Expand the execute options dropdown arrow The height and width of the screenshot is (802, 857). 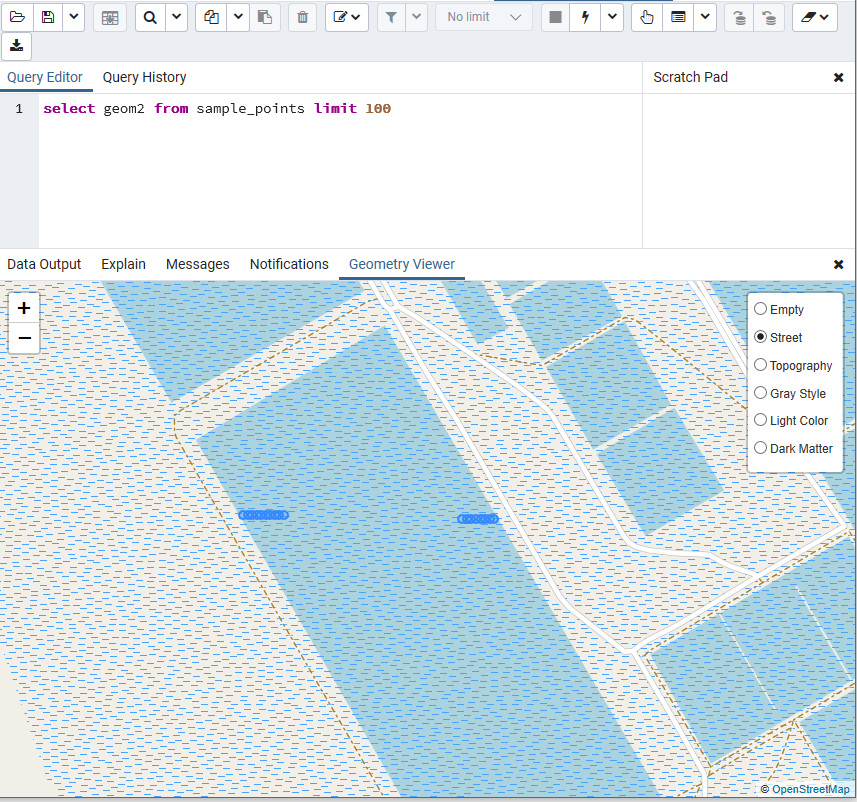(611, 17)
